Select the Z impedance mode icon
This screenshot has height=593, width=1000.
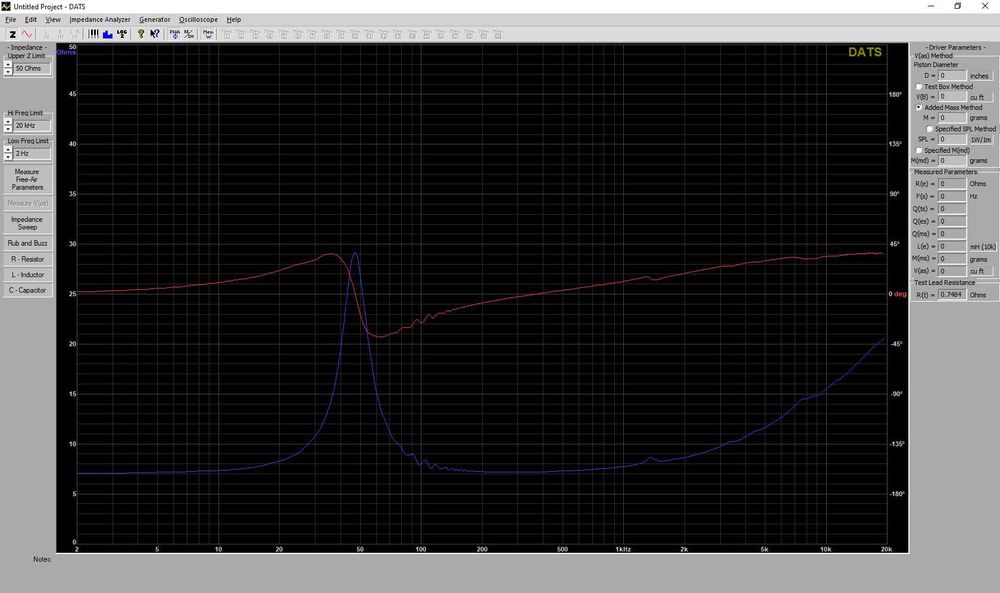12,34
